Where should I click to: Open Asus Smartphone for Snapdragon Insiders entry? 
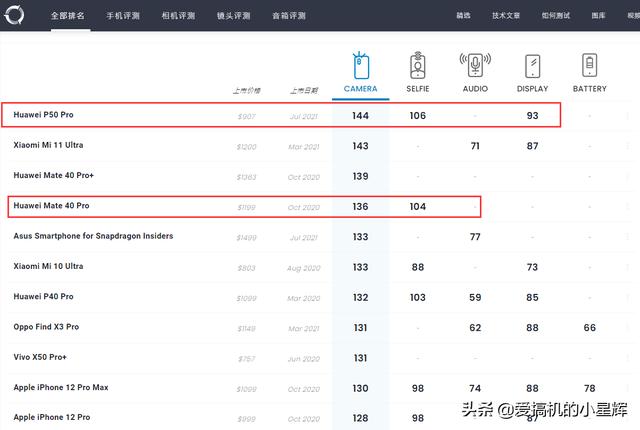point(93,236)
